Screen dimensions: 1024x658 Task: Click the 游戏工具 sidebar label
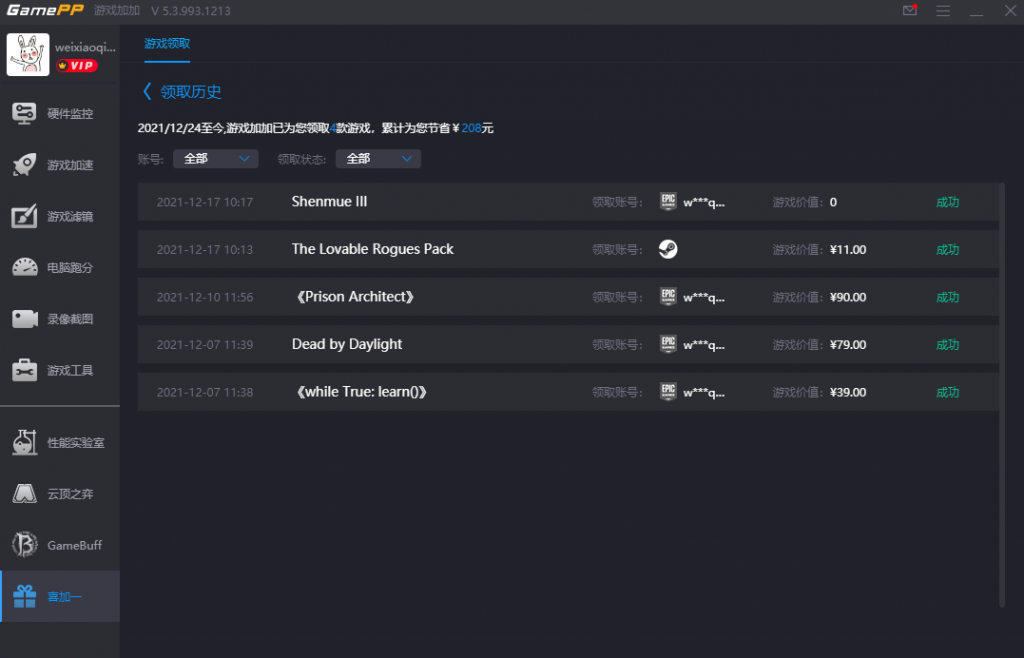70,371
